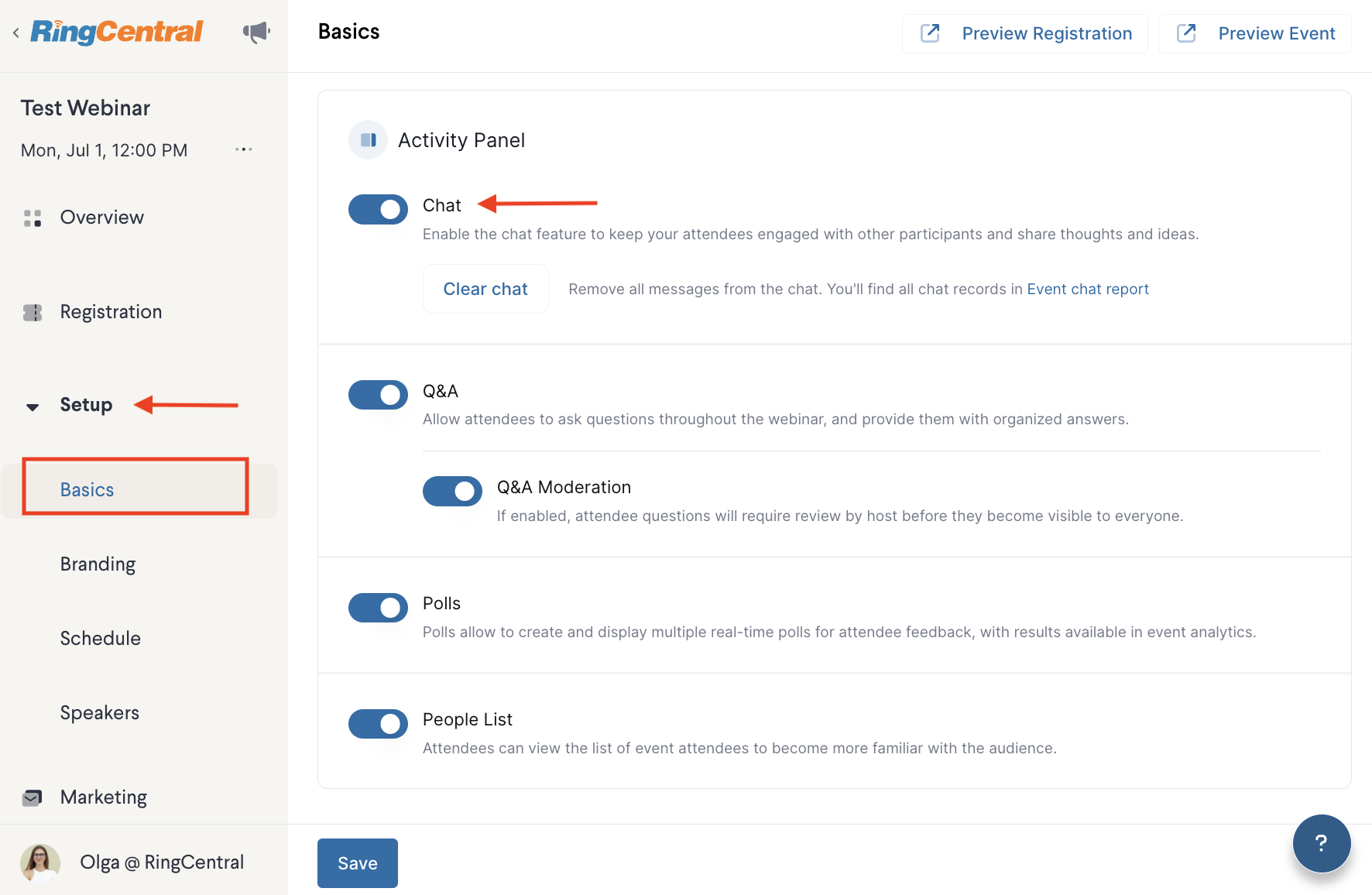Toggle Q&A Moderation off

pos(452,491)
